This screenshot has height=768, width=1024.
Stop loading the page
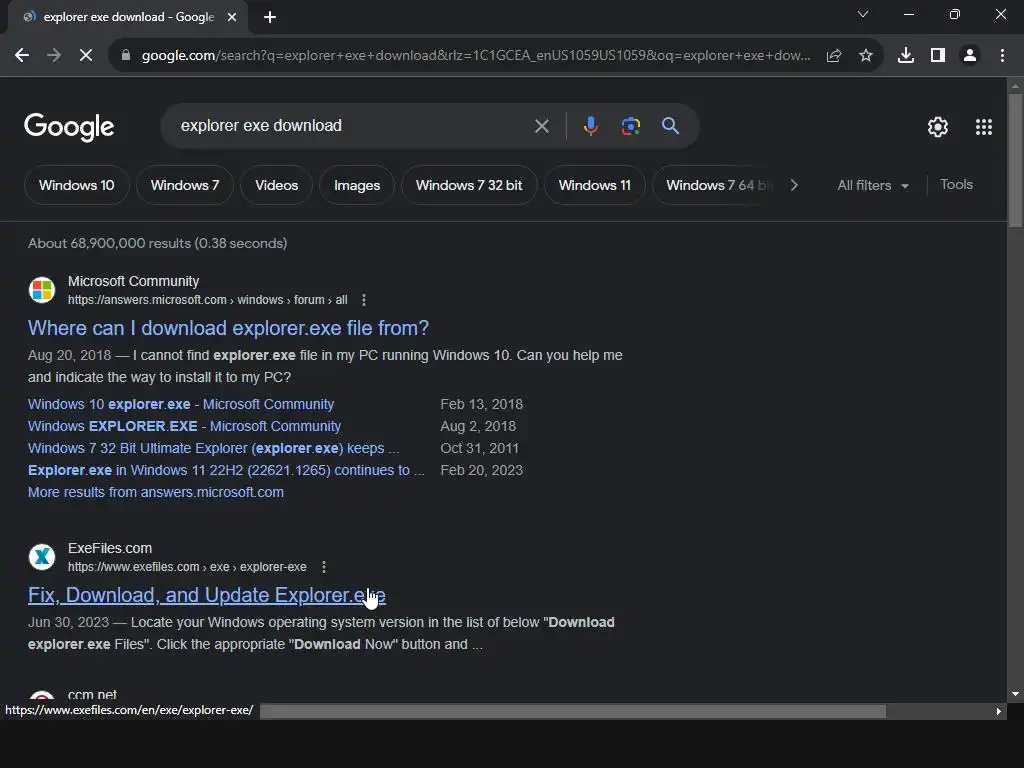pos(86,56)
